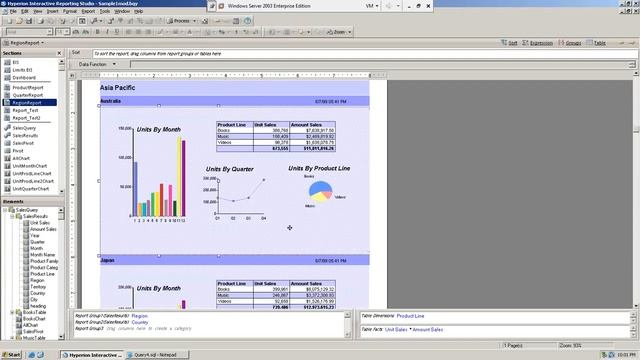The width and height of the screenshot is (640, 360).
Task: Select Amount Sales in Elements tree
Action: [x=43, y=229]
